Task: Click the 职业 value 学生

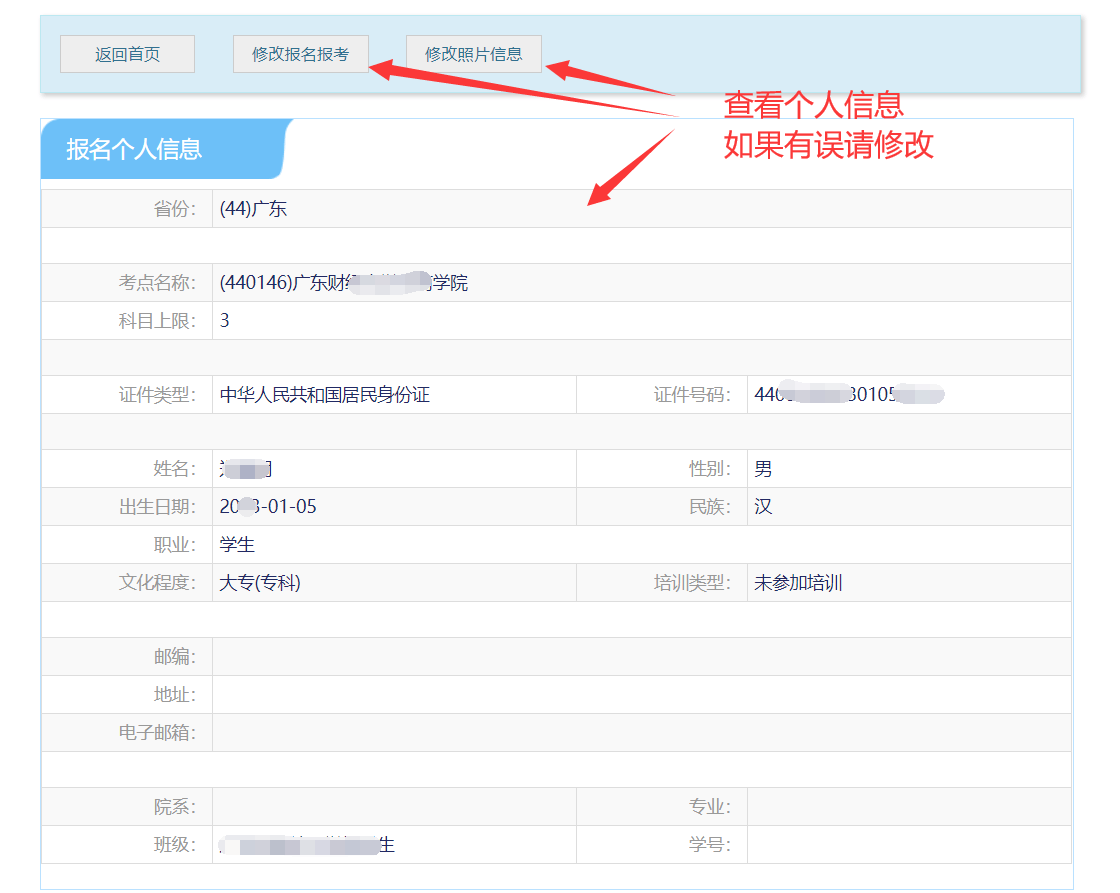Action: tap(238, 545)
